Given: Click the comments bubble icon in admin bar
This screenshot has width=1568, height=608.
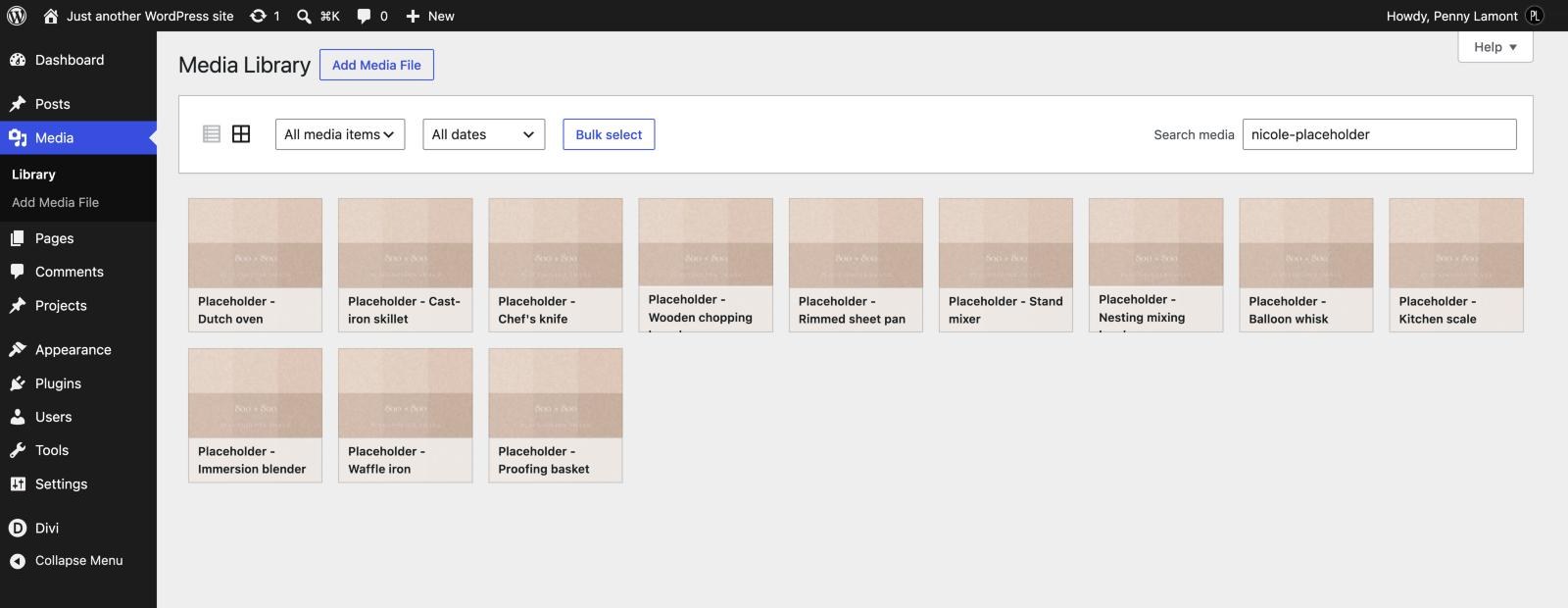Looking at the screenshot, I should (x=364, y=16).
